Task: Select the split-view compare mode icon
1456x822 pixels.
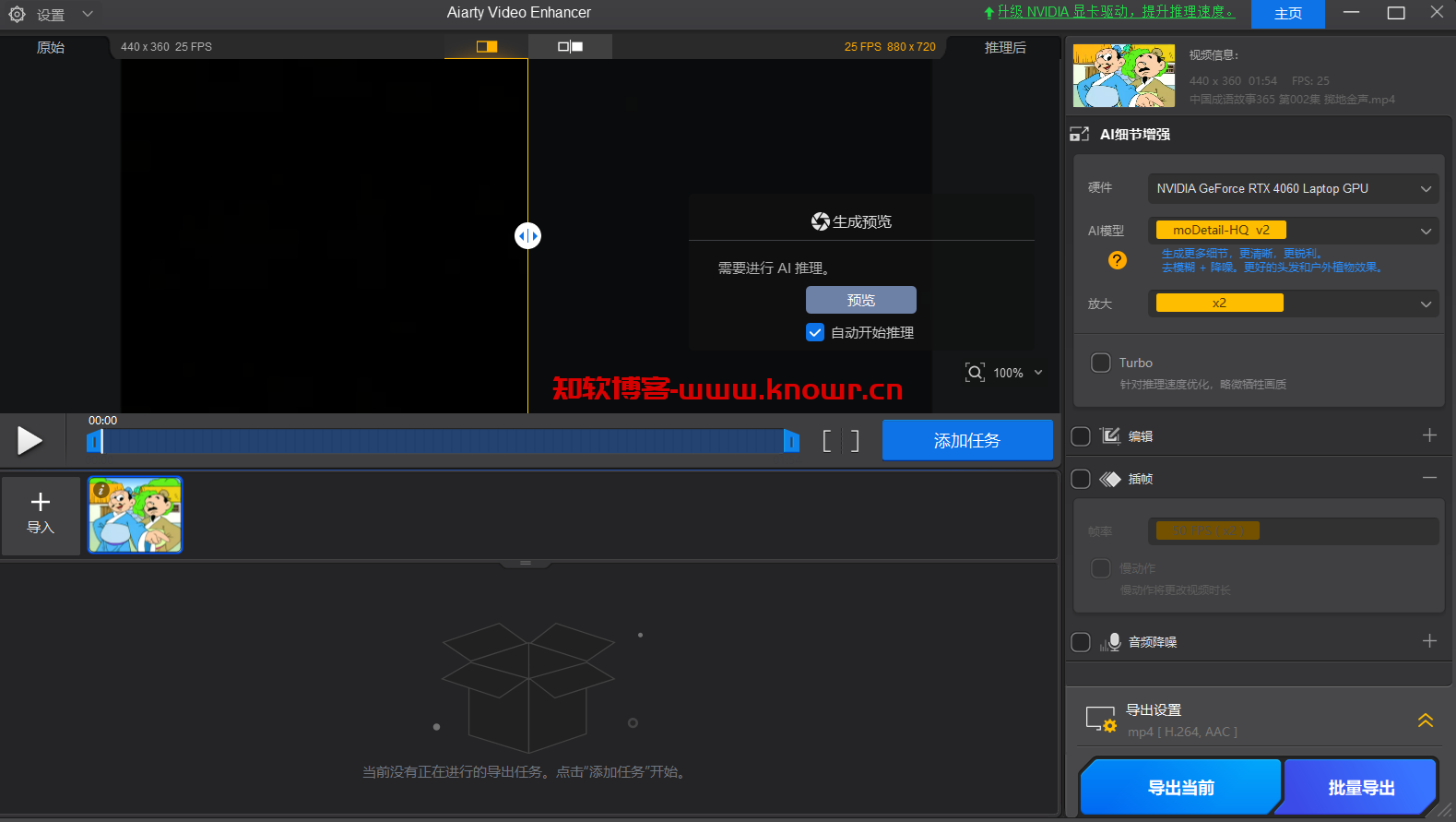Action: click(487, 46)
